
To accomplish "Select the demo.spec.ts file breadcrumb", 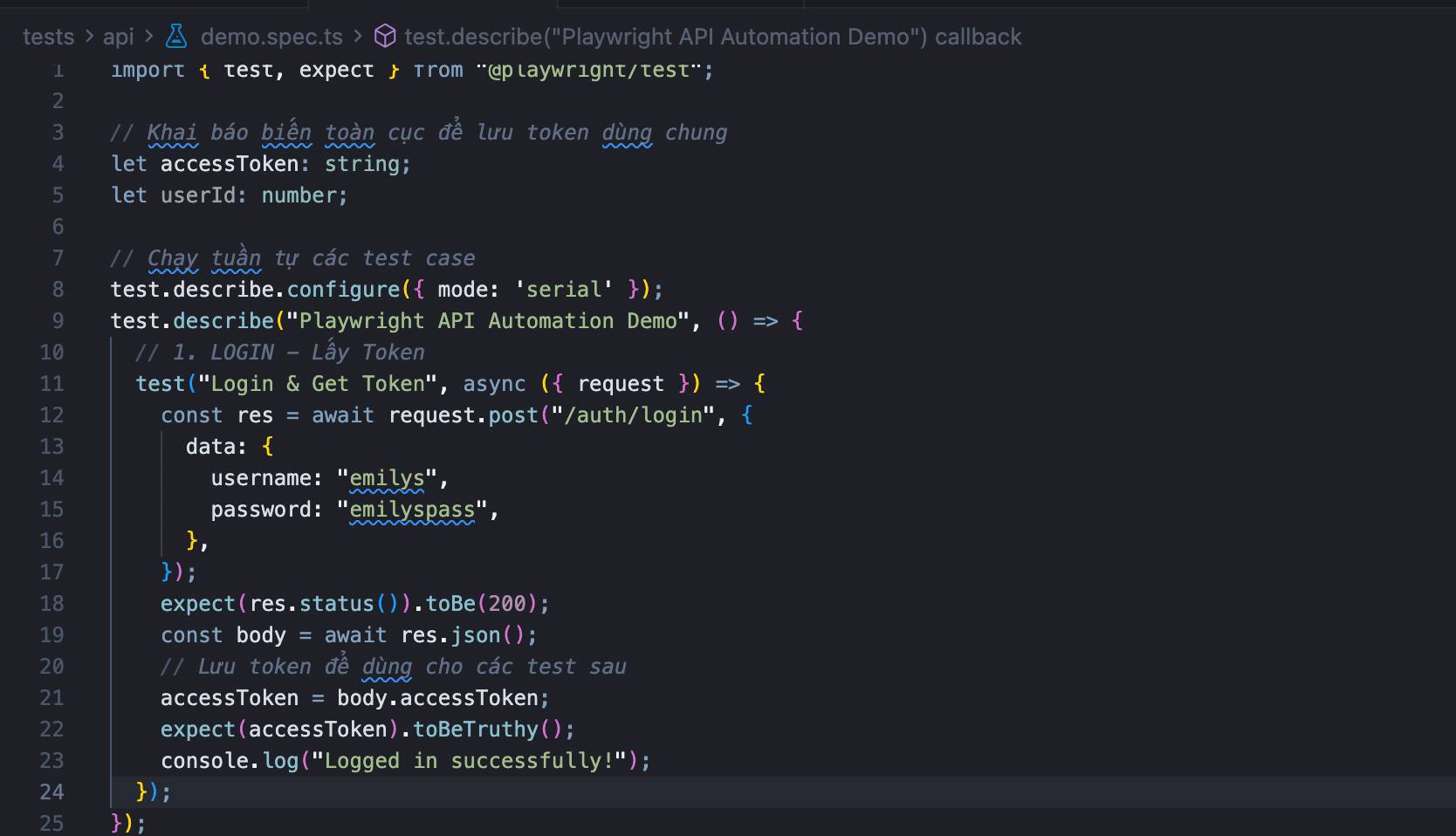I will coord(271,37).
